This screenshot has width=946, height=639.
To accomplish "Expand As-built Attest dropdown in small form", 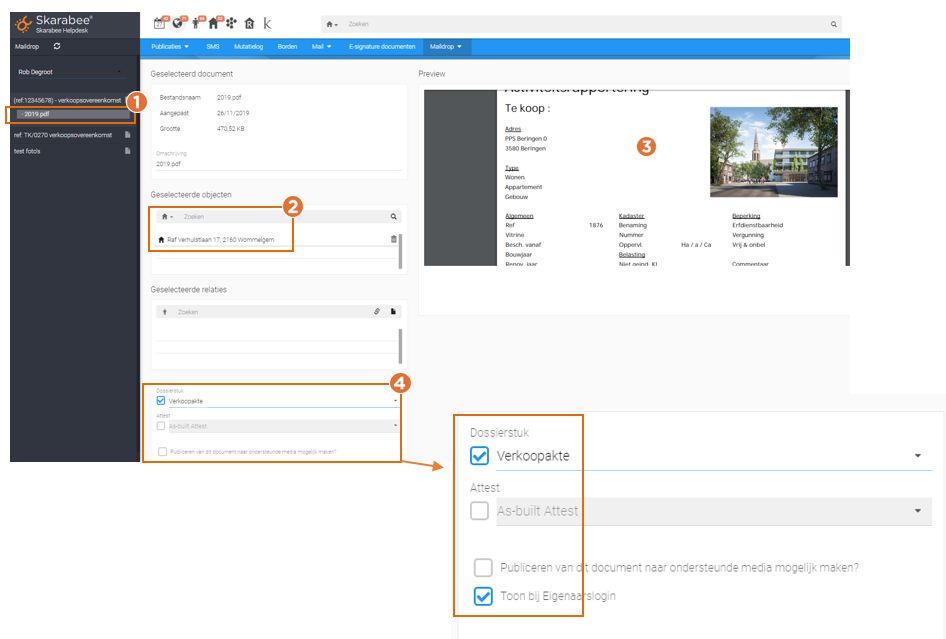I will coord(395,425).
